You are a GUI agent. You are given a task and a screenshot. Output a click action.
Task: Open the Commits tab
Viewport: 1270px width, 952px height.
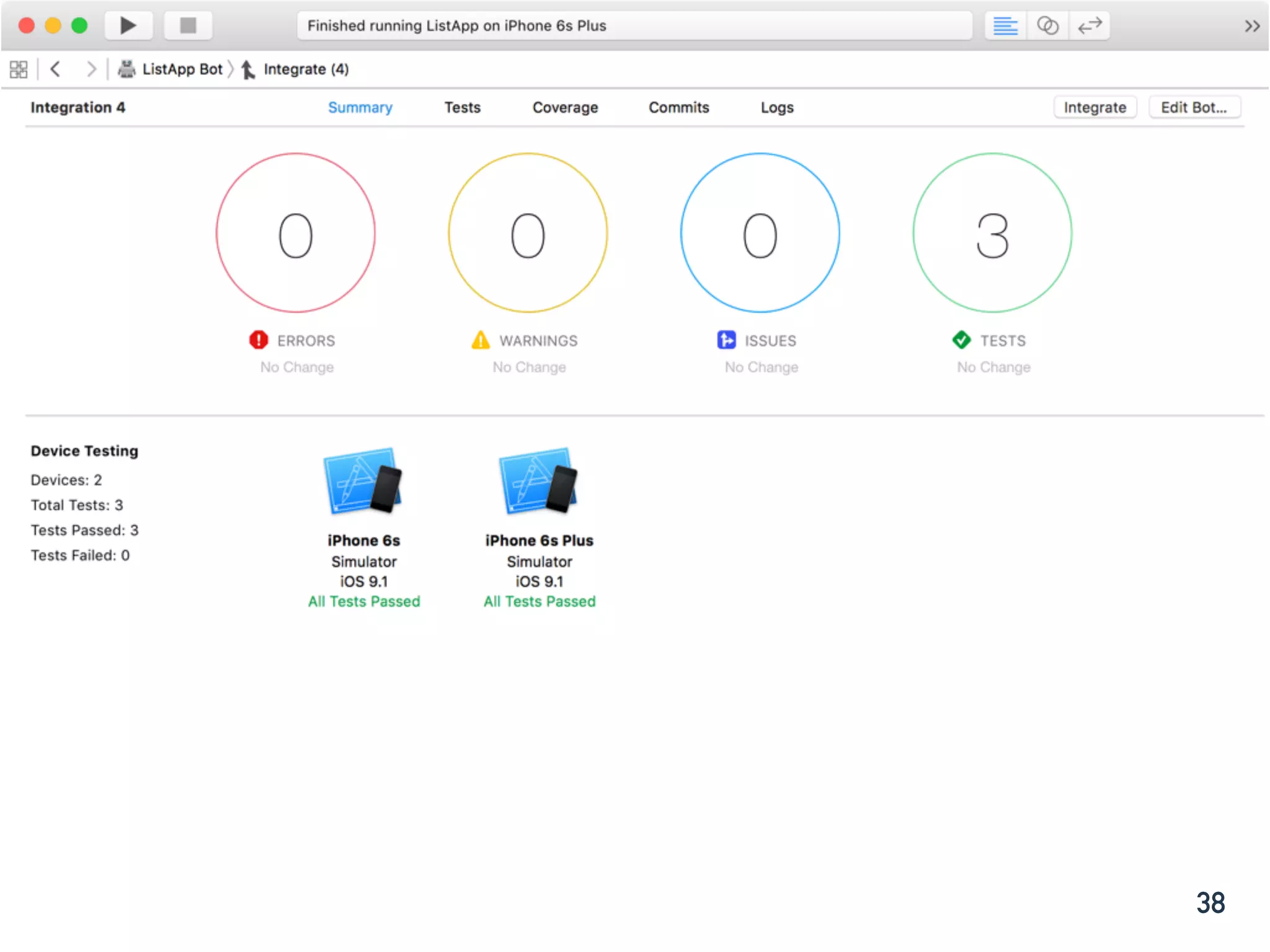tap(678, 107)
